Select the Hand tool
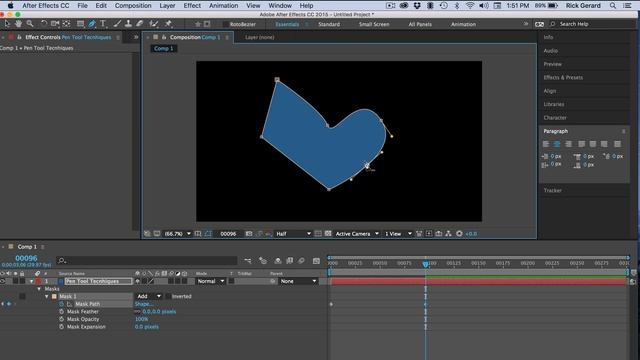Viewport: 640px width, 360px height. (18, 24)
